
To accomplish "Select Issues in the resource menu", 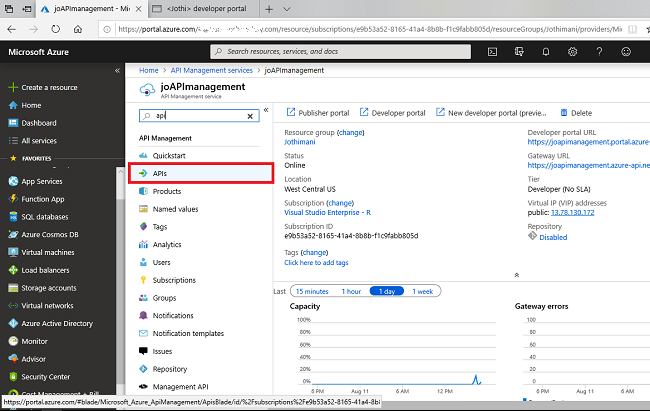I will (x=155, y=351).
